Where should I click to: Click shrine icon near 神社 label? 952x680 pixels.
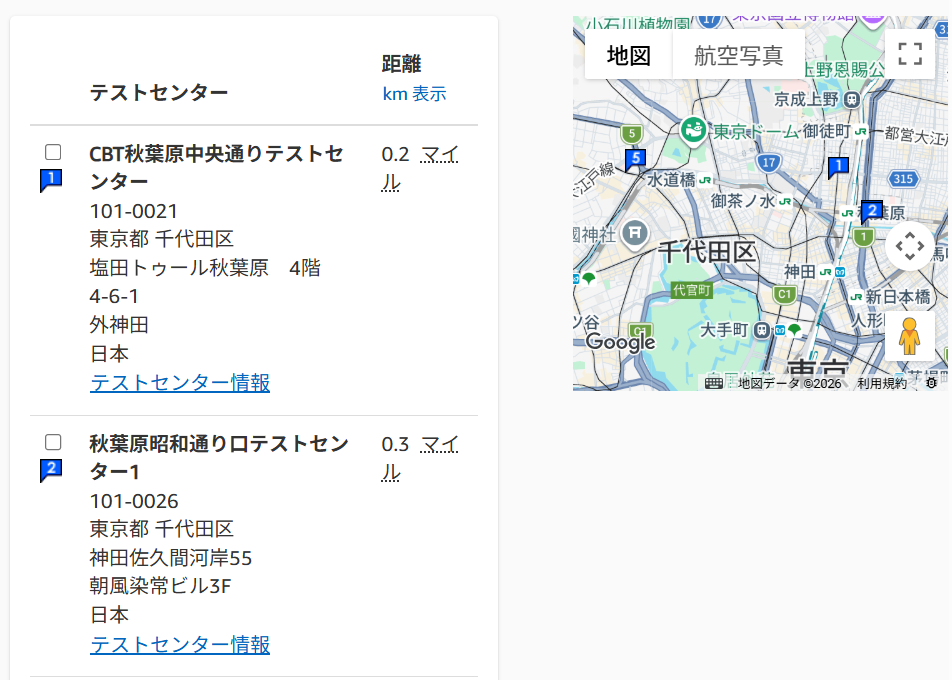pos(634,233)
